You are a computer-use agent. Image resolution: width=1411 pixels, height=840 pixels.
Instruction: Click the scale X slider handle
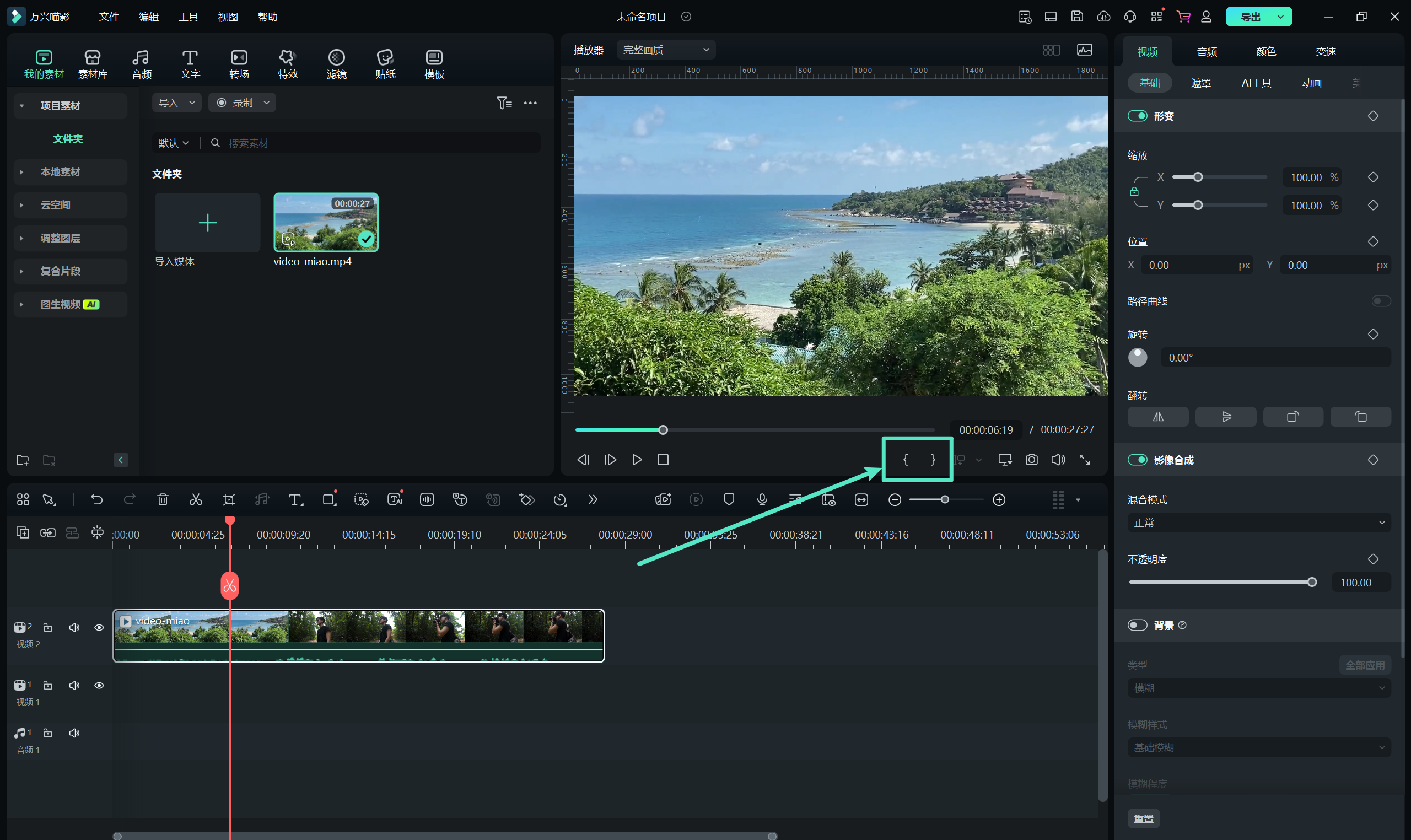click(x=1197, y=177)
